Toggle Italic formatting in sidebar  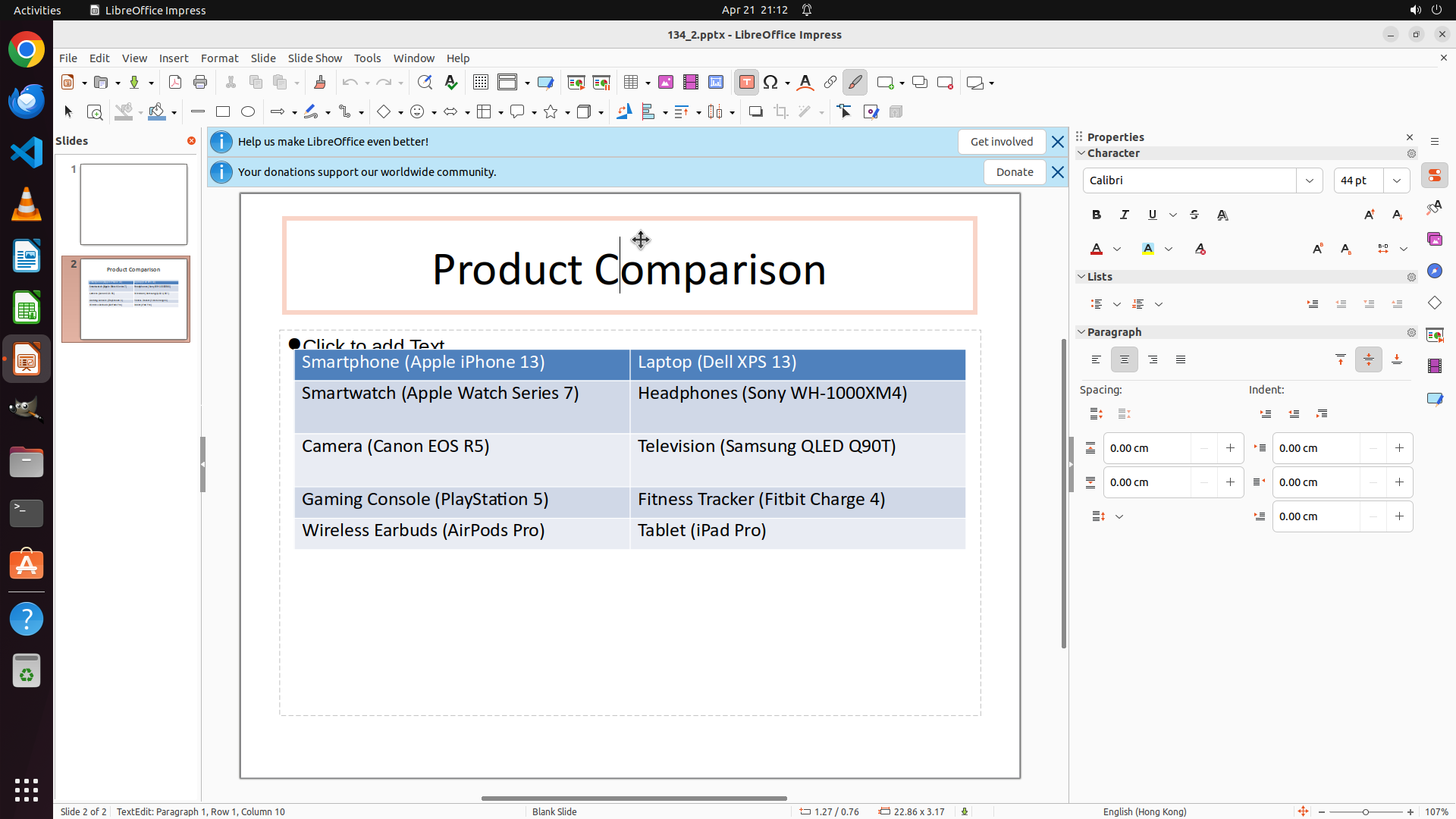(1125, 215)
